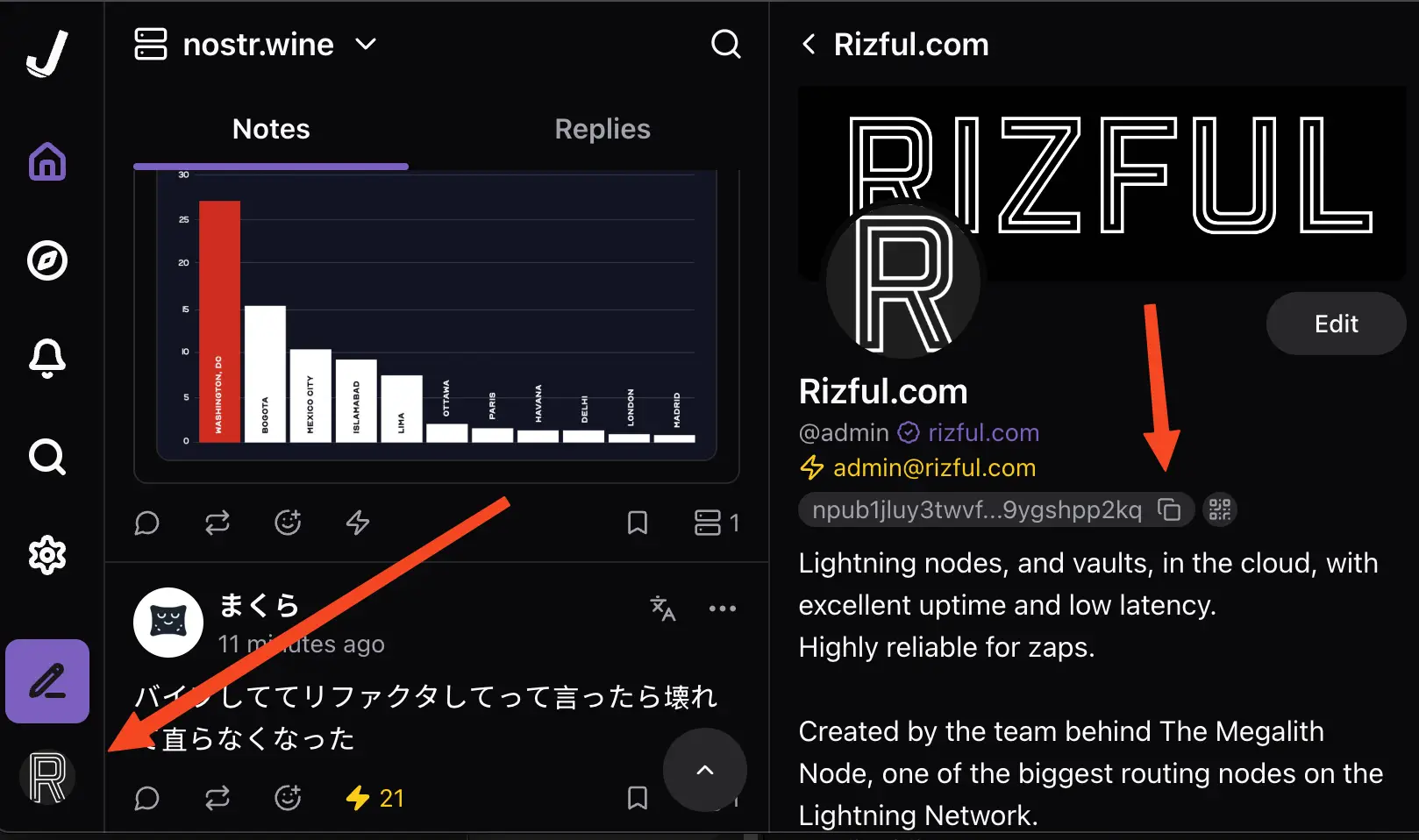Click the purple compose note button
Screen dimensions: 1419x840
(x=47, y=681)
